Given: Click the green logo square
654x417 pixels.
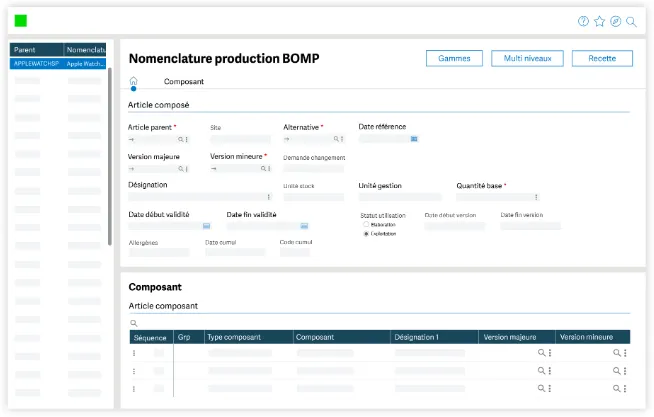Looking at the screenshot, I should 21,20.
